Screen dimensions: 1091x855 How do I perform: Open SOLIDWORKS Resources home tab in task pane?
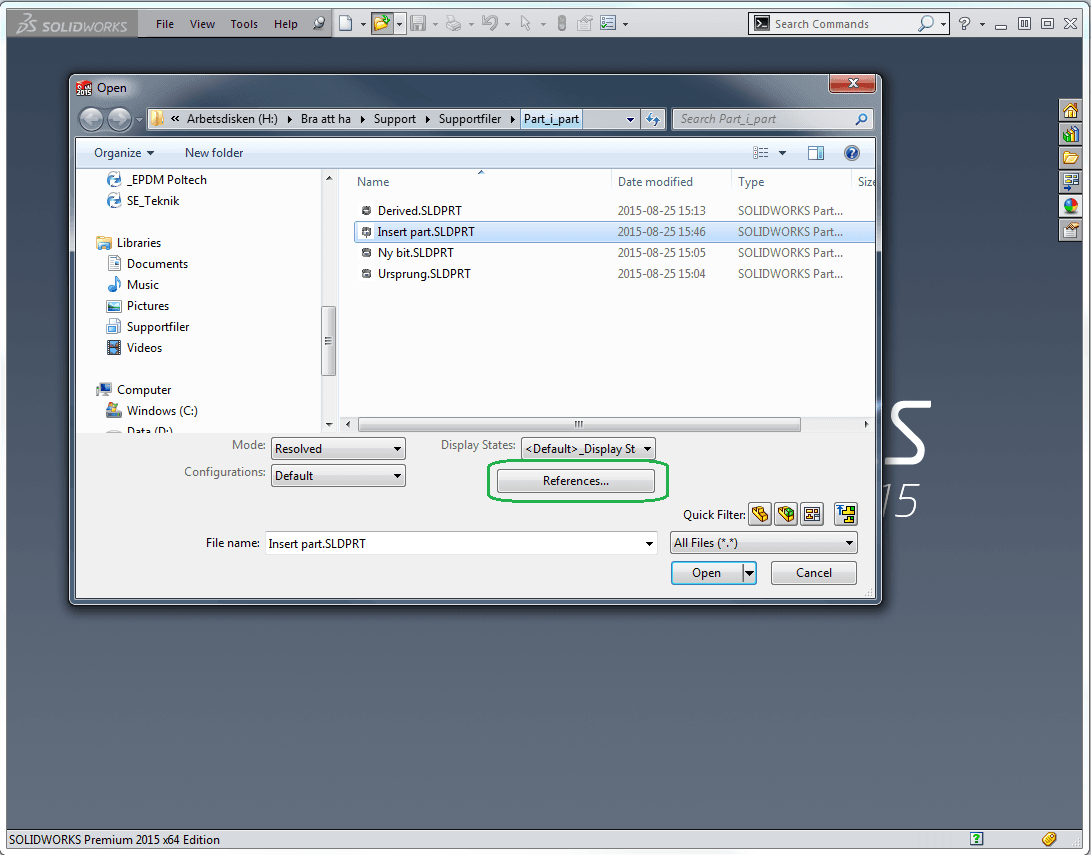coord(1071,111)
